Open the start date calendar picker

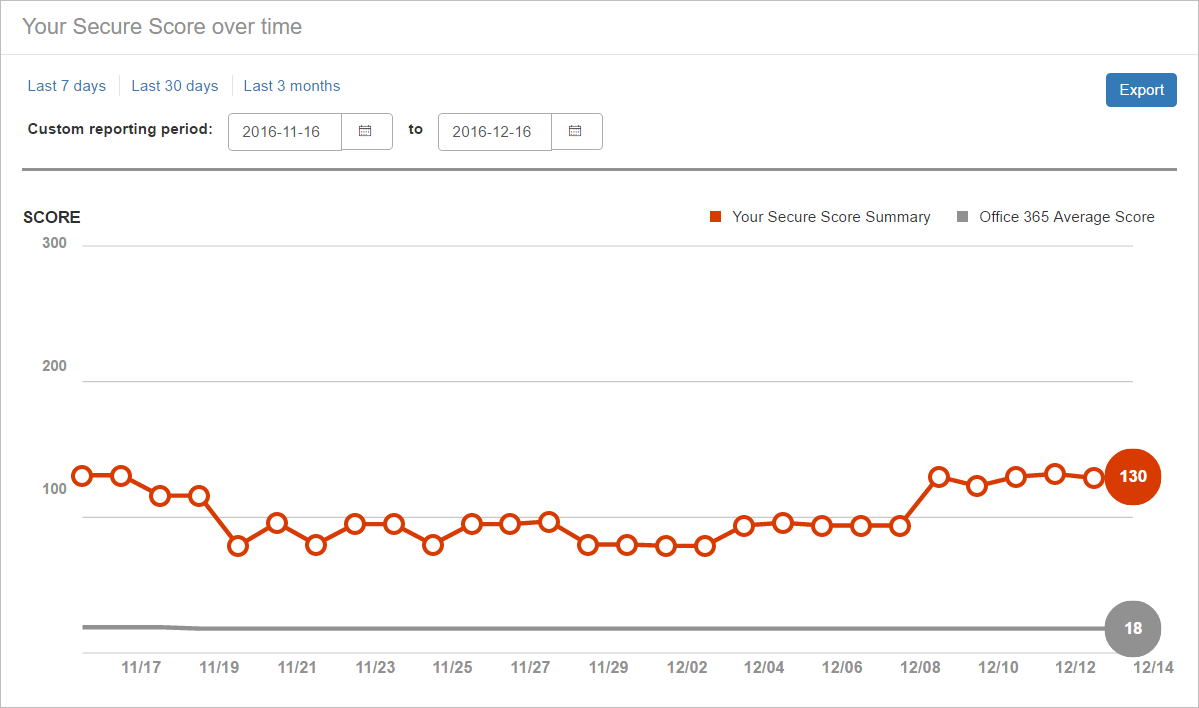click(x=366, y=132)
